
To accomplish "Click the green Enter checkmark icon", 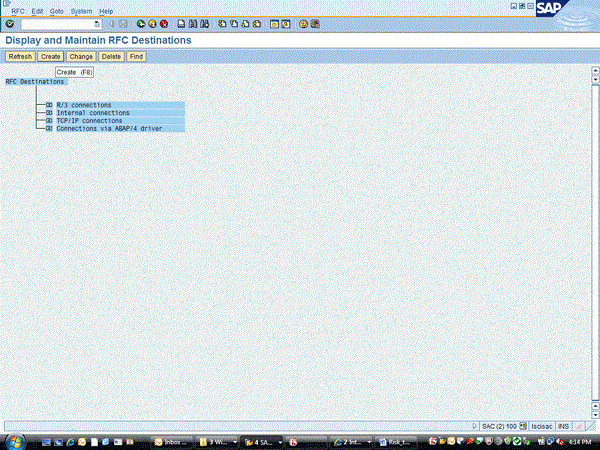I will pyautogui.click(x=9, y=23).
